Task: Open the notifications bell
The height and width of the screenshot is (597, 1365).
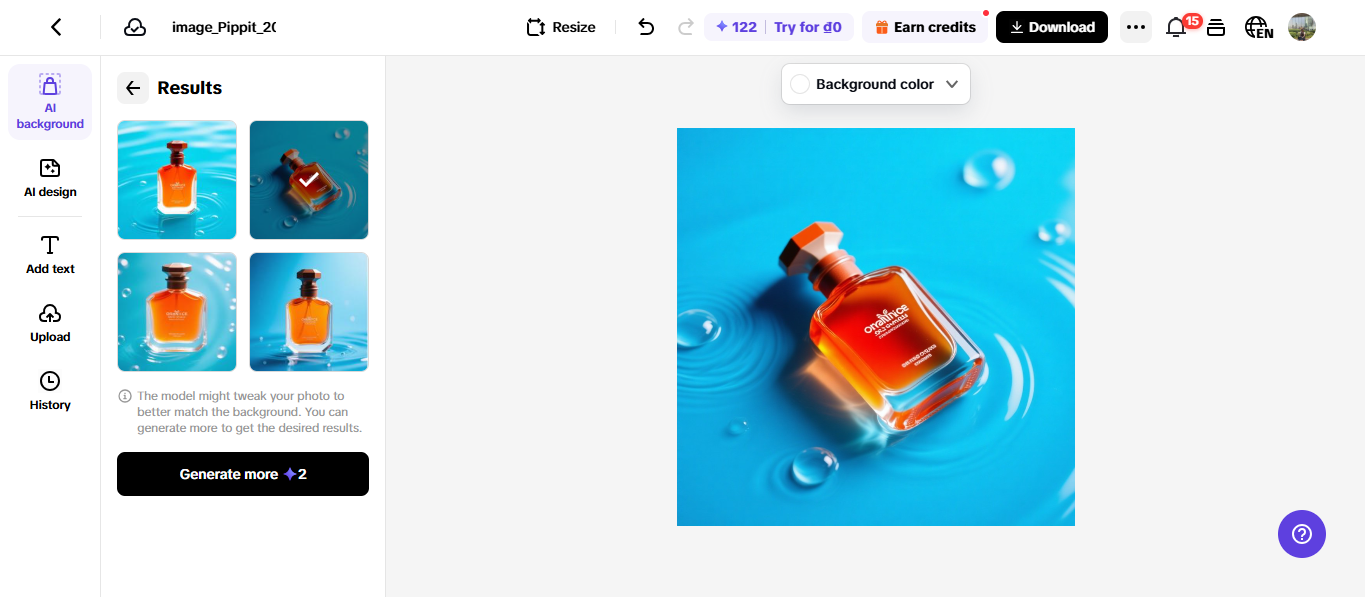Action: click(1176, 27)
